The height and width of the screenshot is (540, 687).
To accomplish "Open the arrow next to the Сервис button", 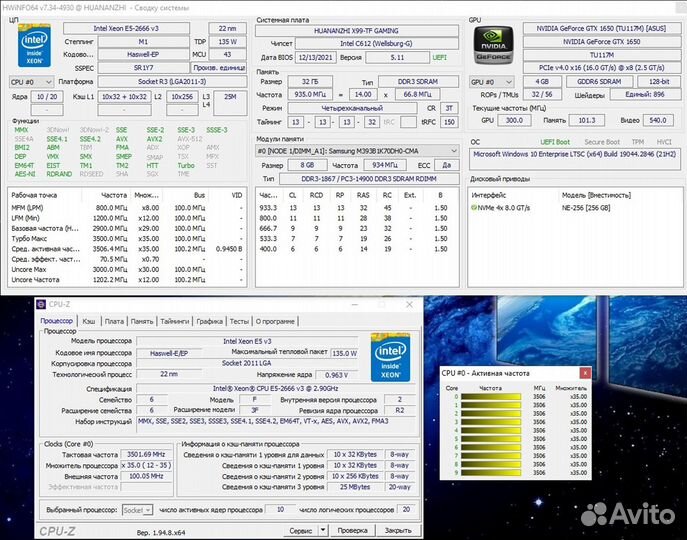I will coord(323,530).
